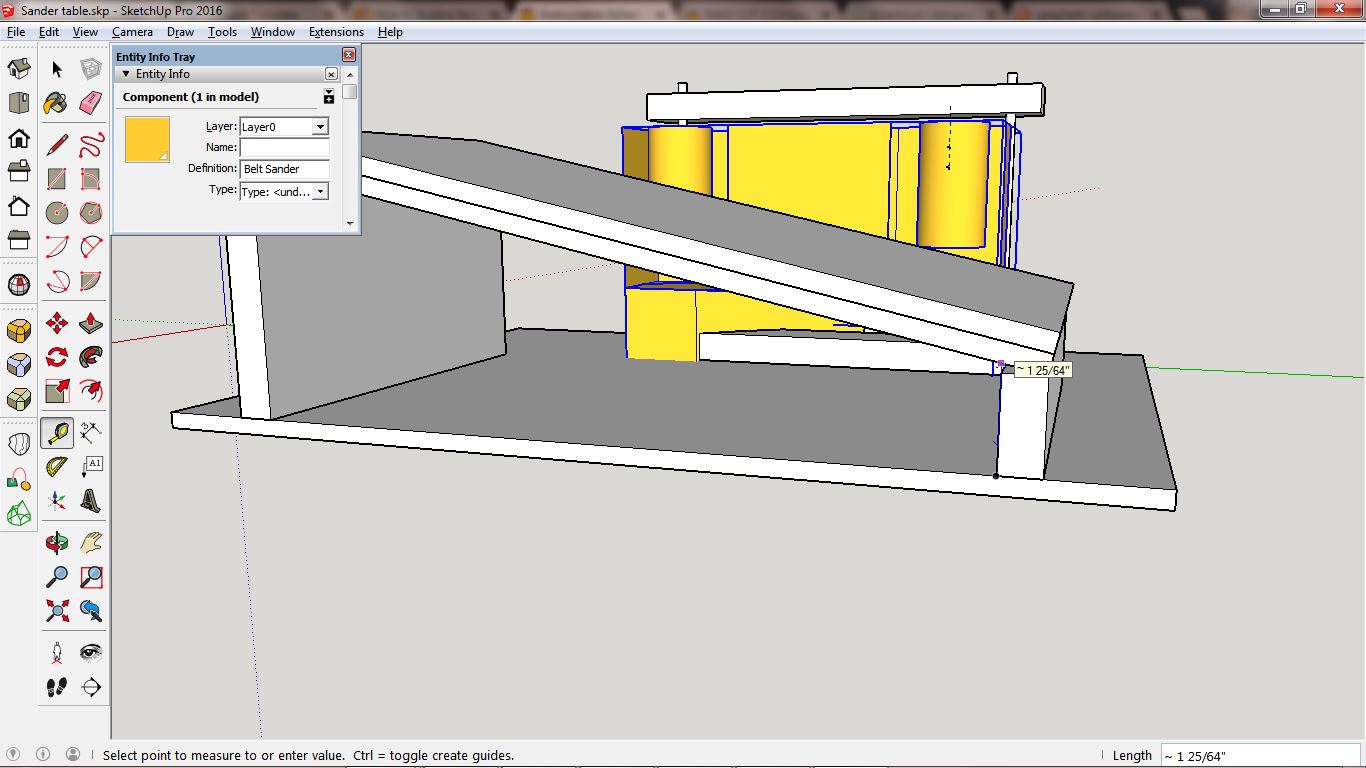
Task: Activate the Push/Pull tool
Action: (x=90, y=323)
